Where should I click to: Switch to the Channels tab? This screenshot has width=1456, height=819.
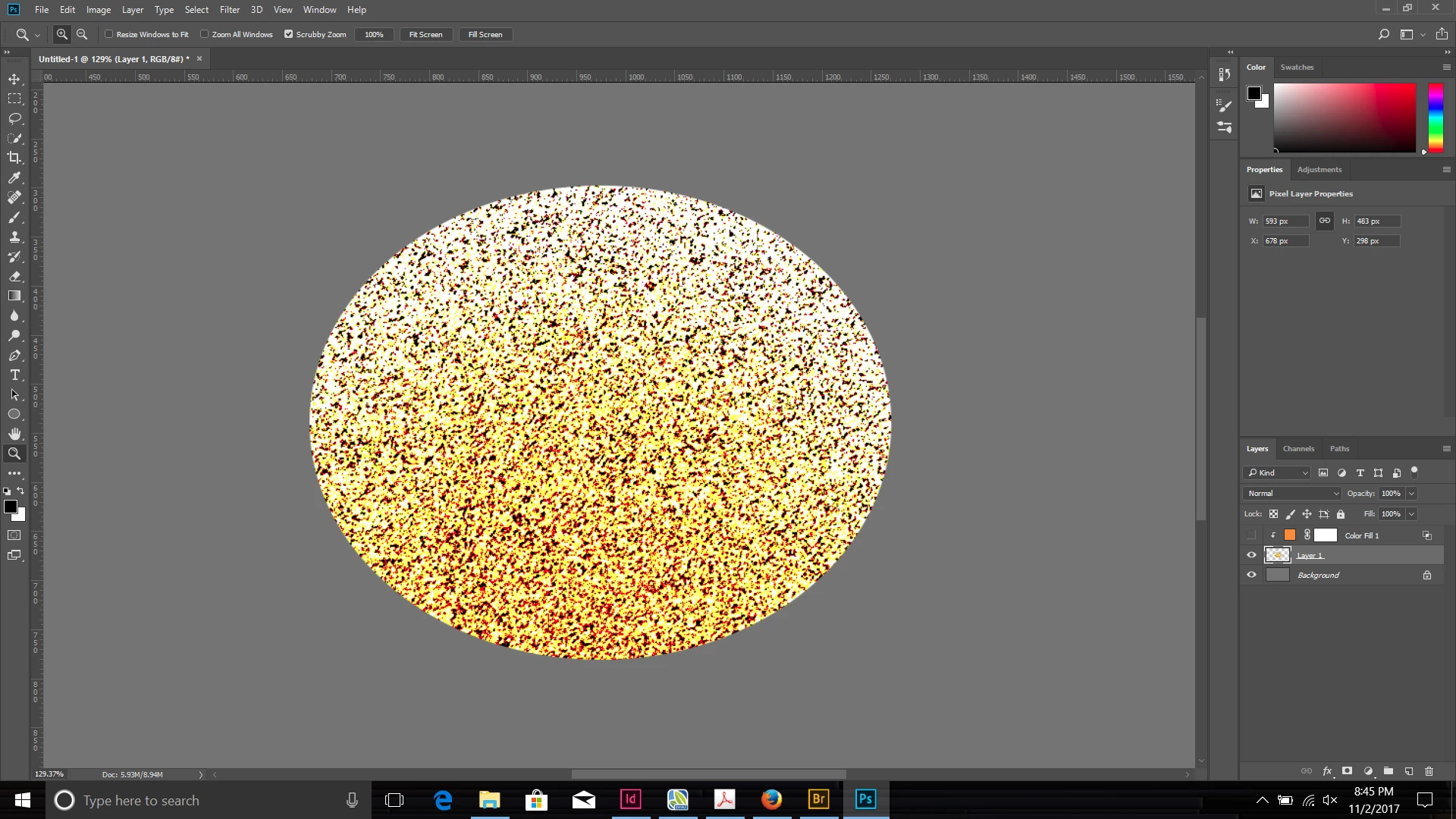pyautogui.click(x=1298, y=448)
